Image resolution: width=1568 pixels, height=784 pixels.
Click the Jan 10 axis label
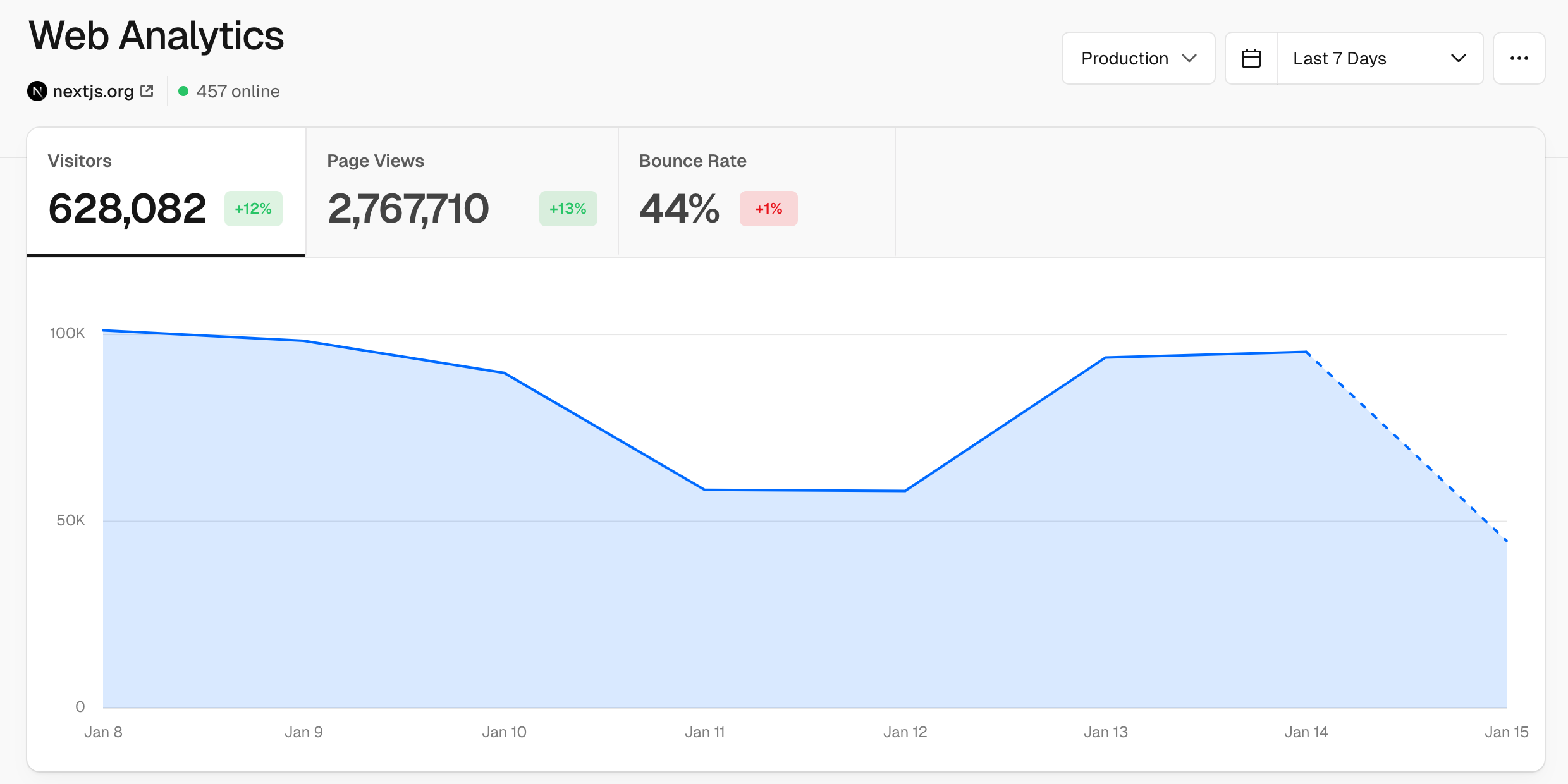[x=504, y=732]
